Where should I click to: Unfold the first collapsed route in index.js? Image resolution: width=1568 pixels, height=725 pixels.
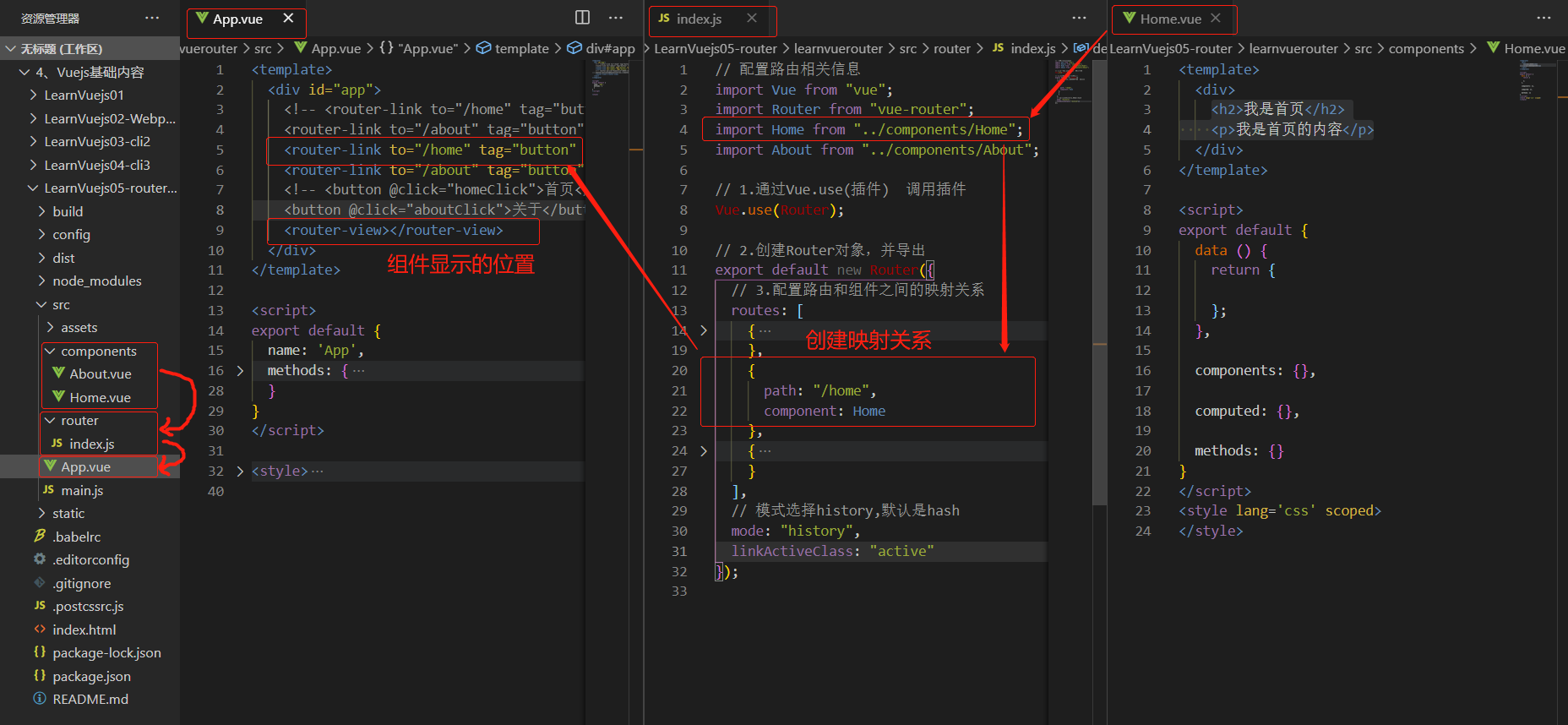pos(703,330)
